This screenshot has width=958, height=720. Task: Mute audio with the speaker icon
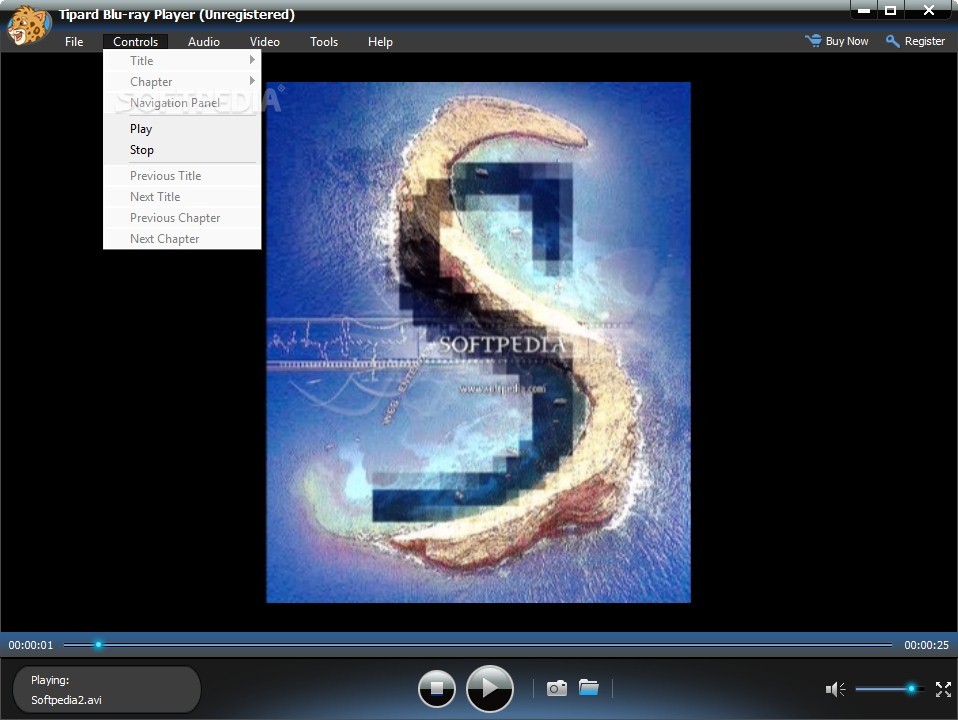(835, 689)
